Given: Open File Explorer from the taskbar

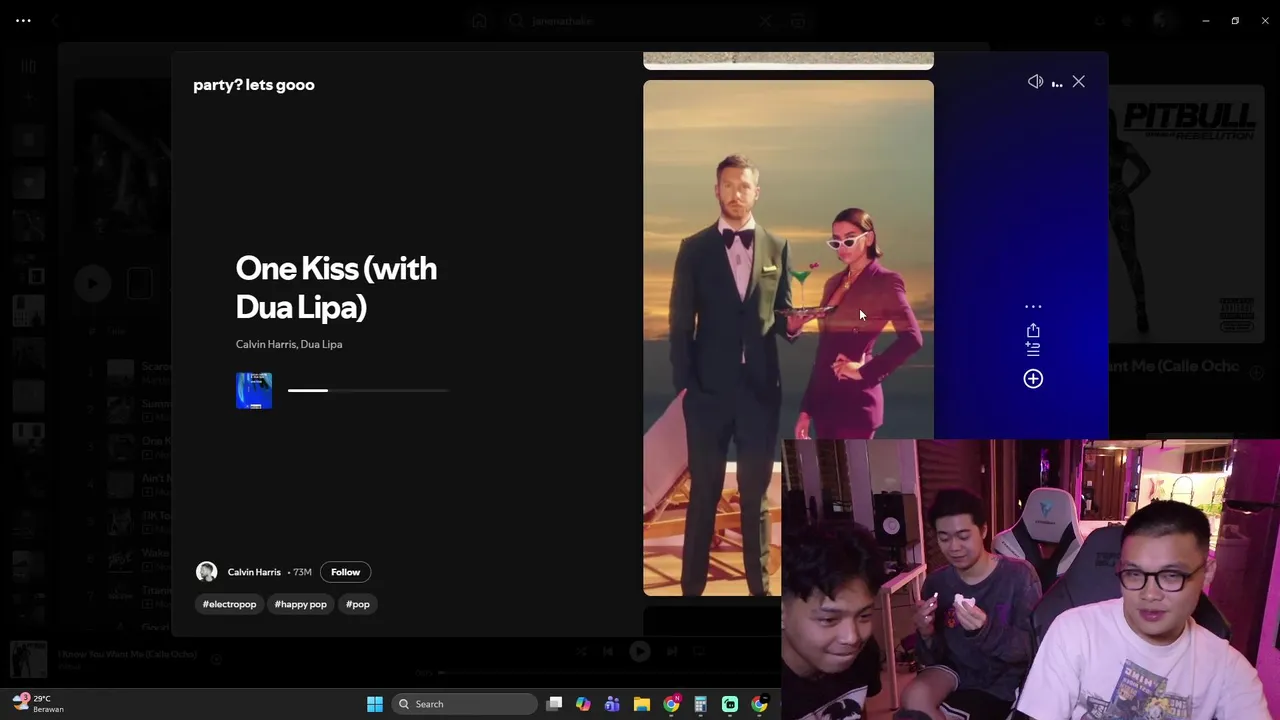Looking at the screenshot, I should click(x=642, y=704).
